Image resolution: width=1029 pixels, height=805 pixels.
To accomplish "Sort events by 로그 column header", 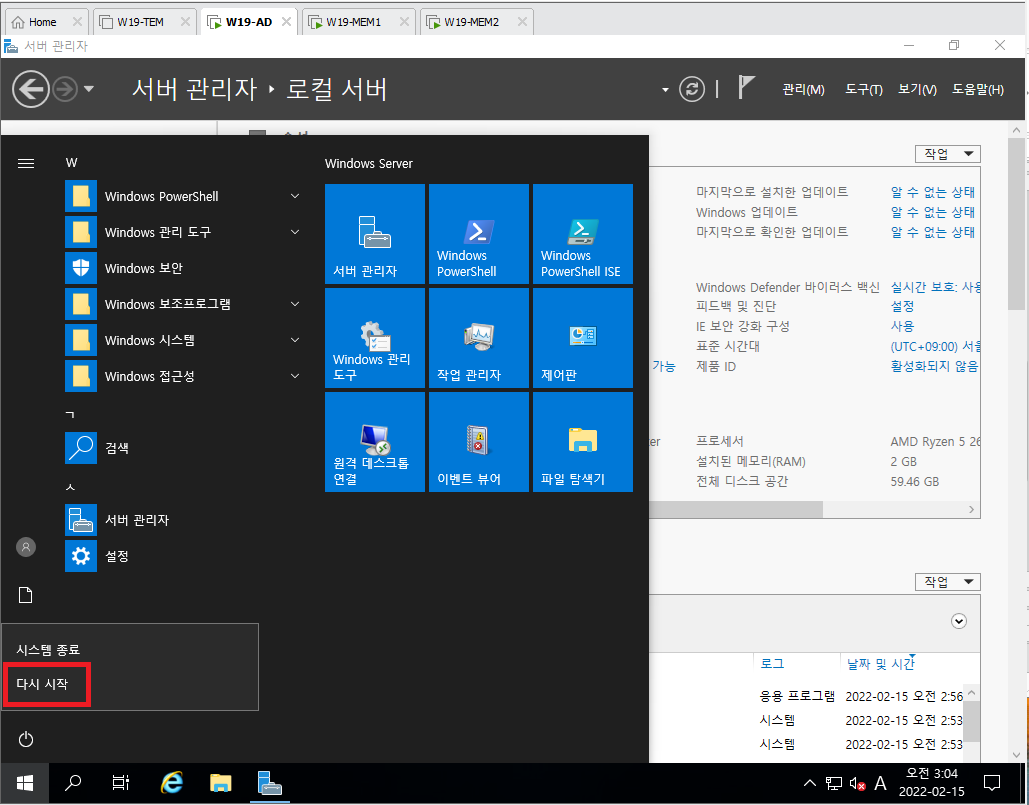I will (772, 663).
